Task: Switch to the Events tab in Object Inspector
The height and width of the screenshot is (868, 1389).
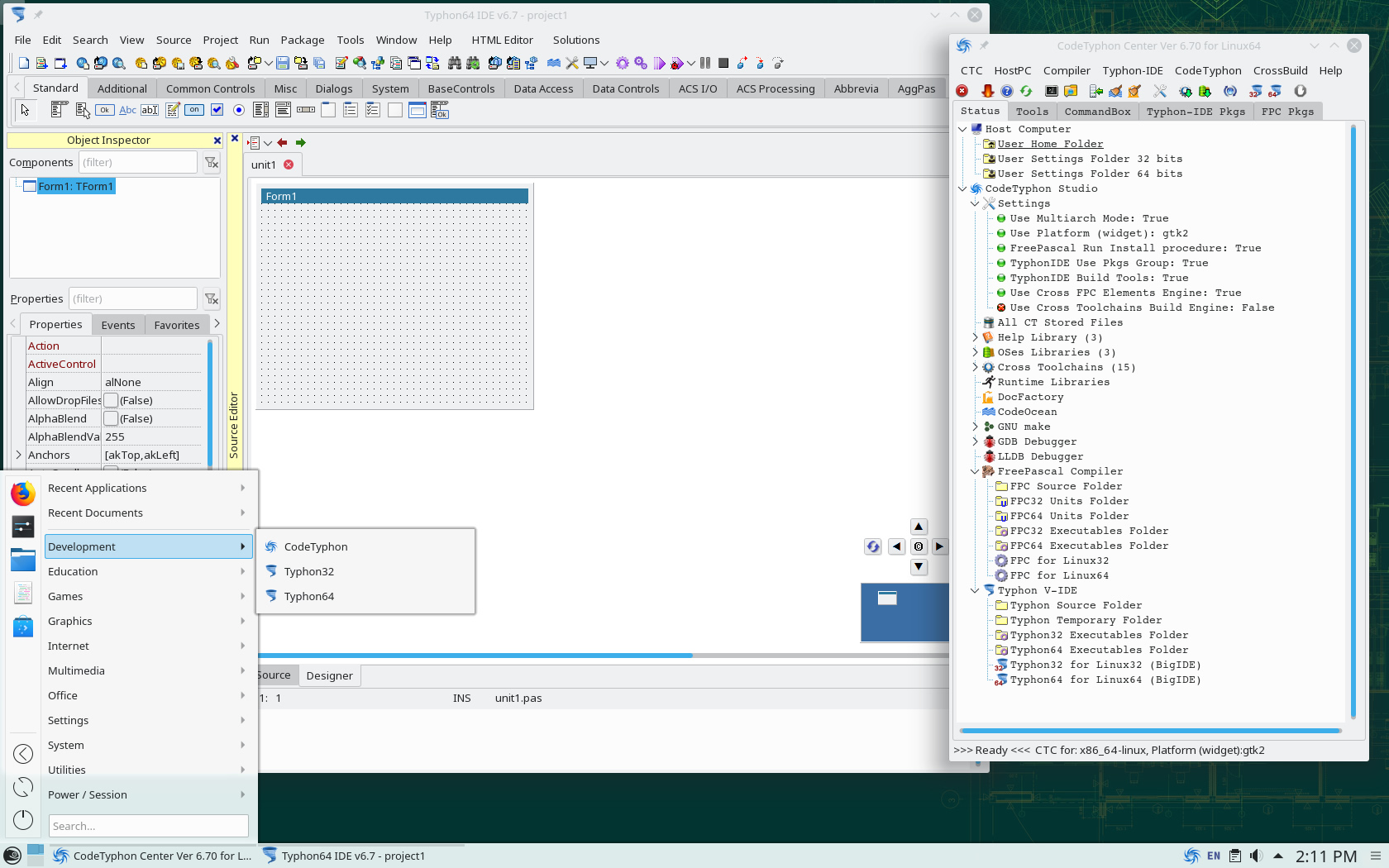Action: [x=118, y=325]
